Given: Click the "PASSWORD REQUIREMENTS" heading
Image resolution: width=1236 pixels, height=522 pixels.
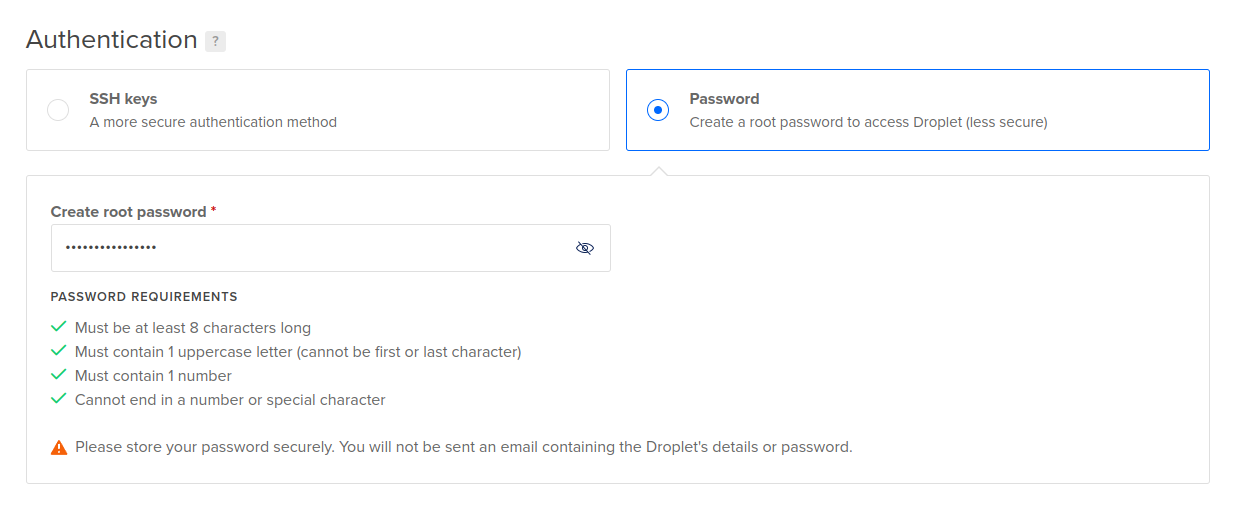Looking at the screenshot, I should pyautogui.click(x=144, y=297).
